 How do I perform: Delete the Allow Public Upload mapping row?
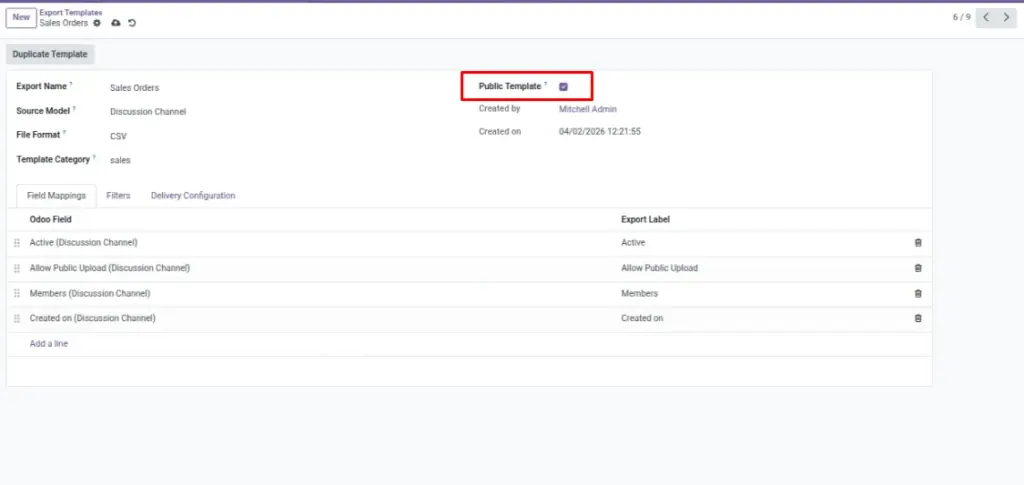[x=918, y=268]
